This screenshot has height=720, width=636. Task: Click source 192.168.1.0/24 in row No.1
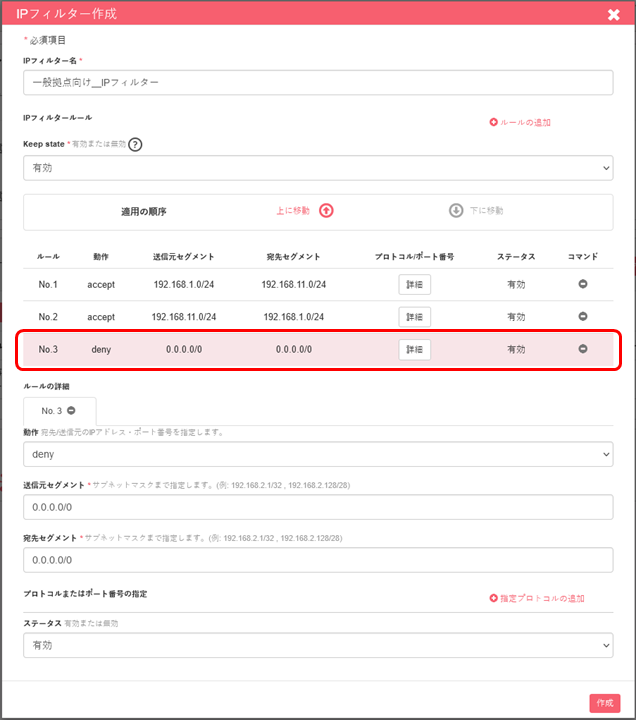184,285
